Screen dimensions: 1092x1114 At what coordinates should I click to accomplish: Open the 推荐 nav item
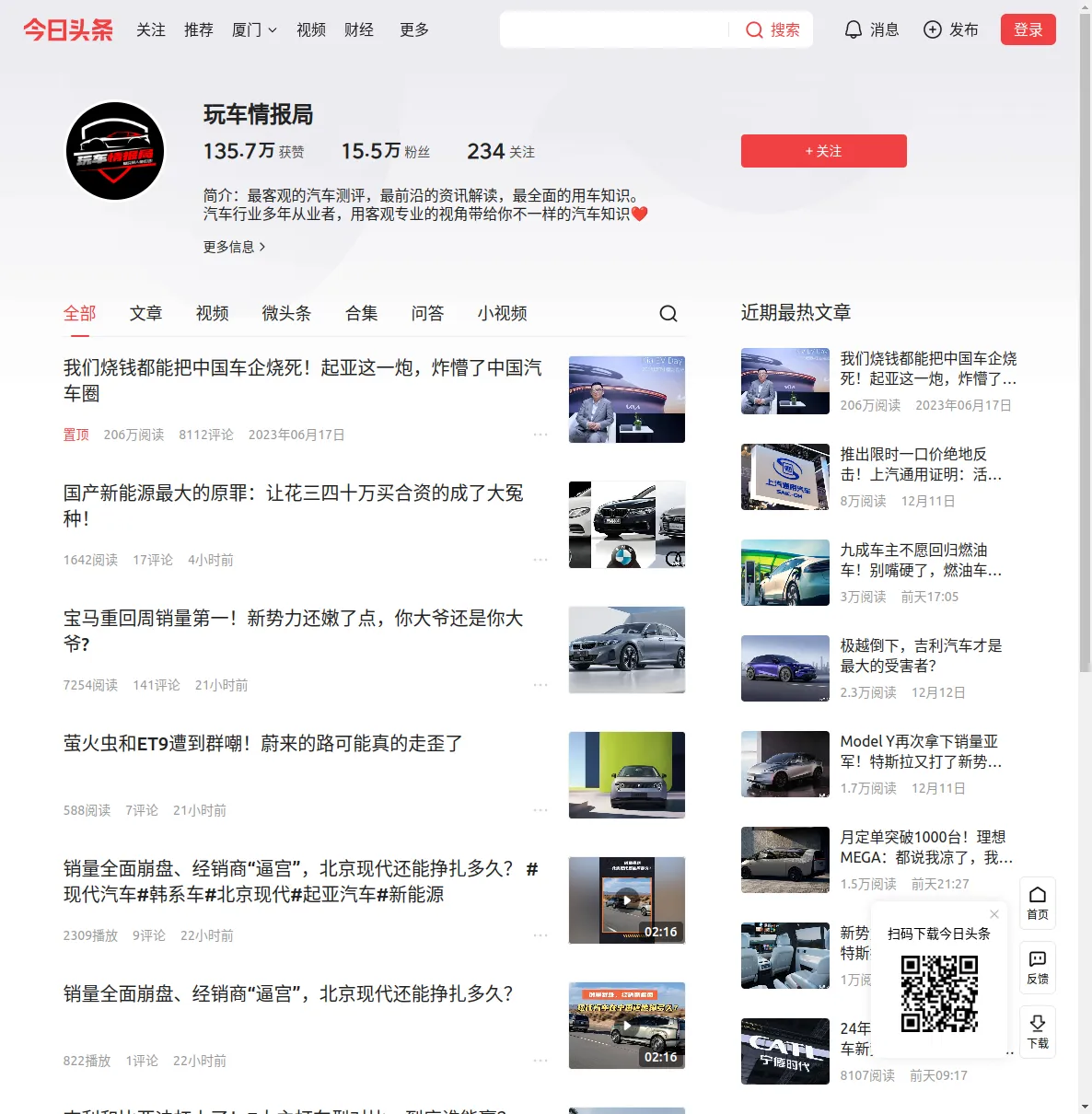click(x=199, y=29)
